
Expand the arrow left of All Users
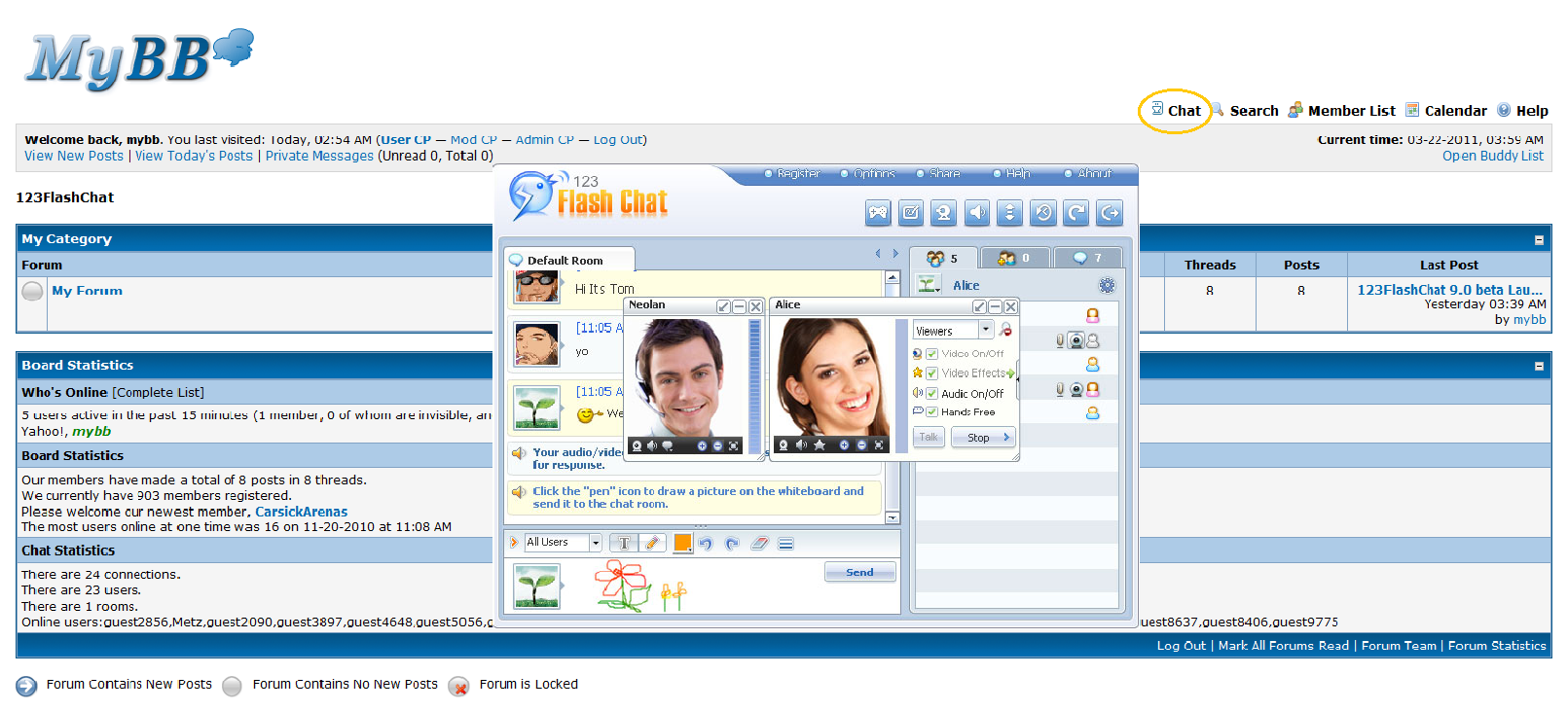[515, 543]
